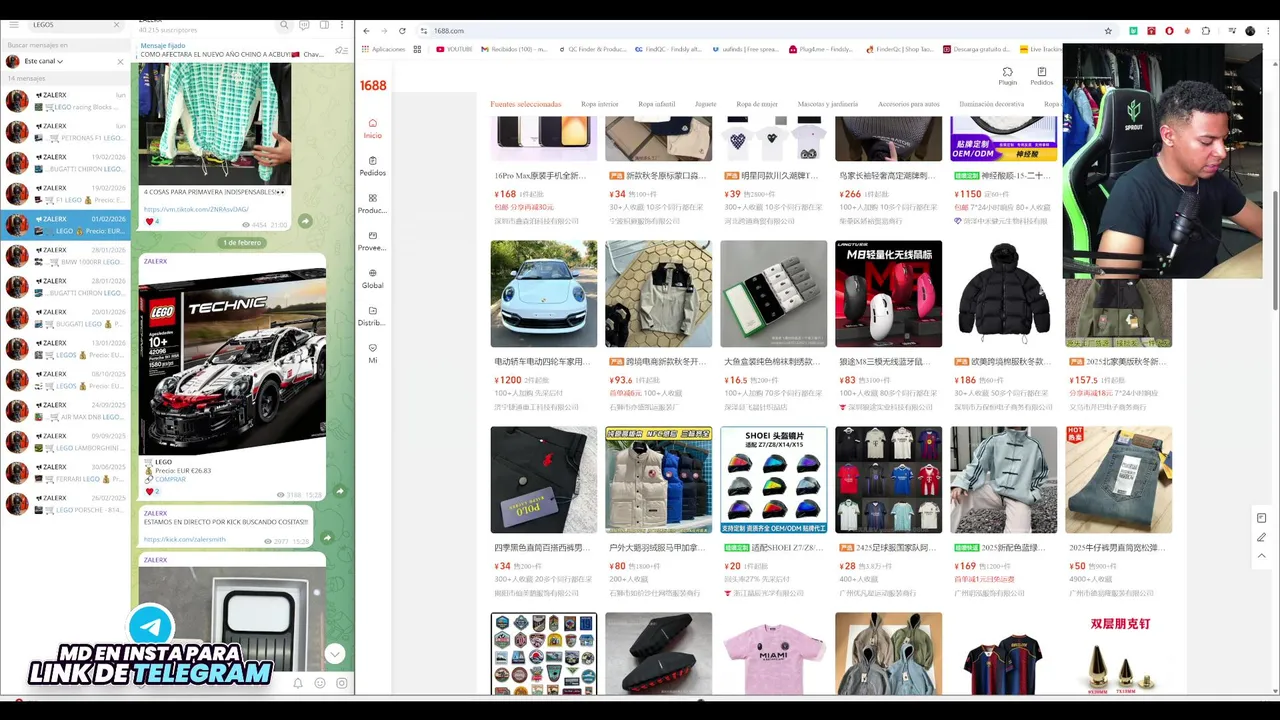Viewport: 1280px width, 720px height.
Task: Select the 'Ropa de mujer' category tab
Action: (x=757, y=104)
